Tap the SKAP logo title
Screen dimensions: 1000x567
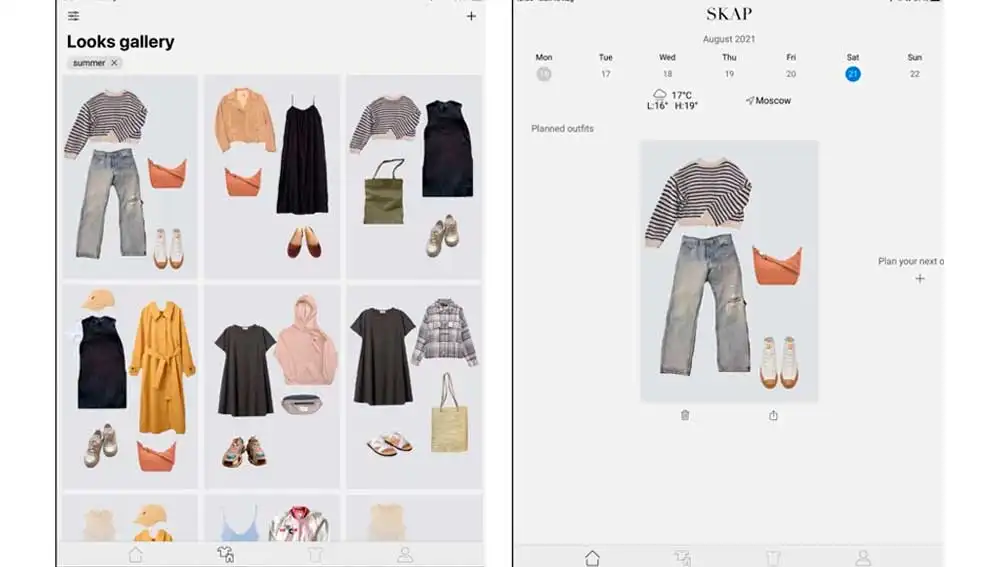pos(729,14)
